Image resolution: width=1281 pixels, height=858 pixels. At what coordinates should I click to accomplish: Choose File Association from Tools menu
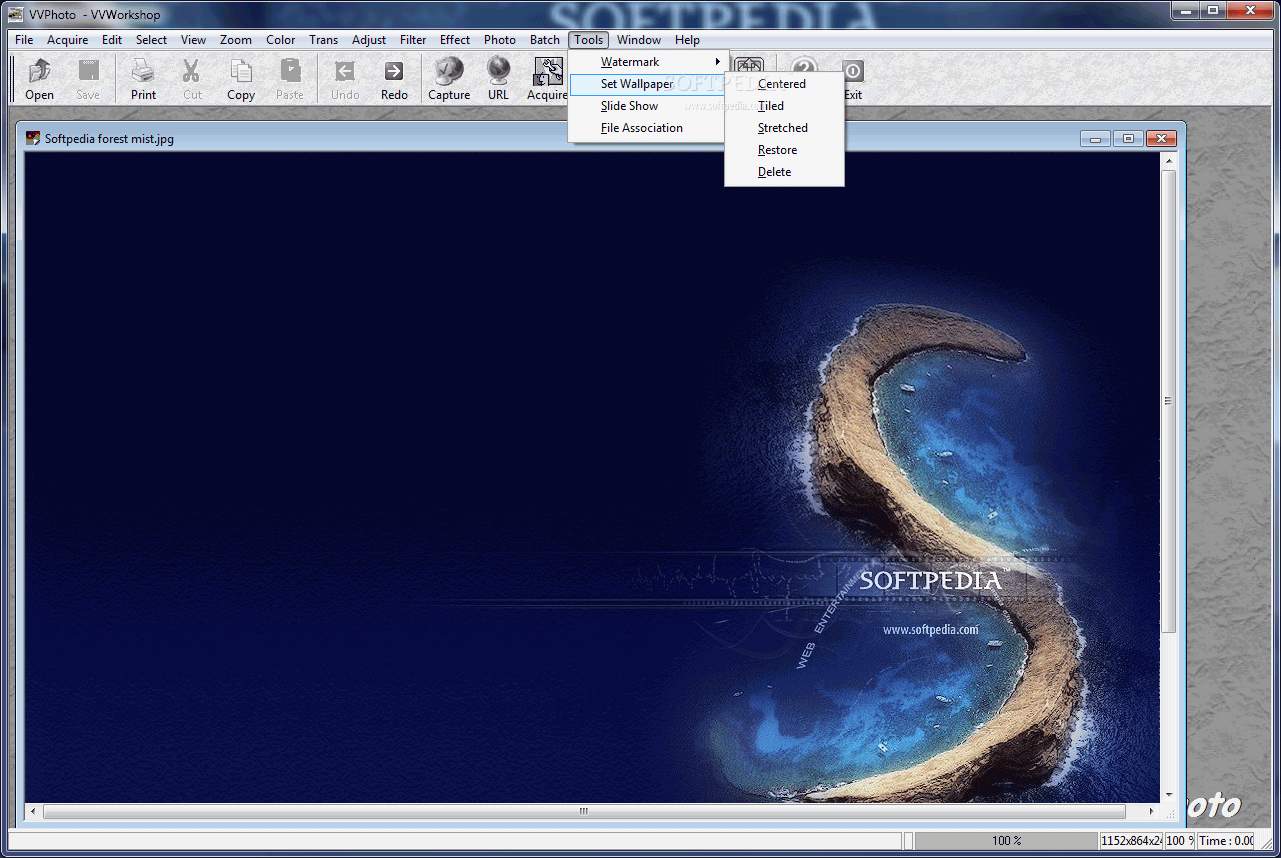tap(648, 128)
